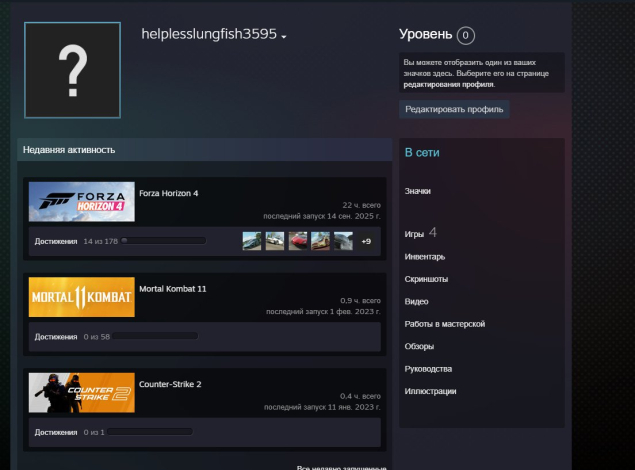Open the Mortal Kombat 11 title link

173,288
